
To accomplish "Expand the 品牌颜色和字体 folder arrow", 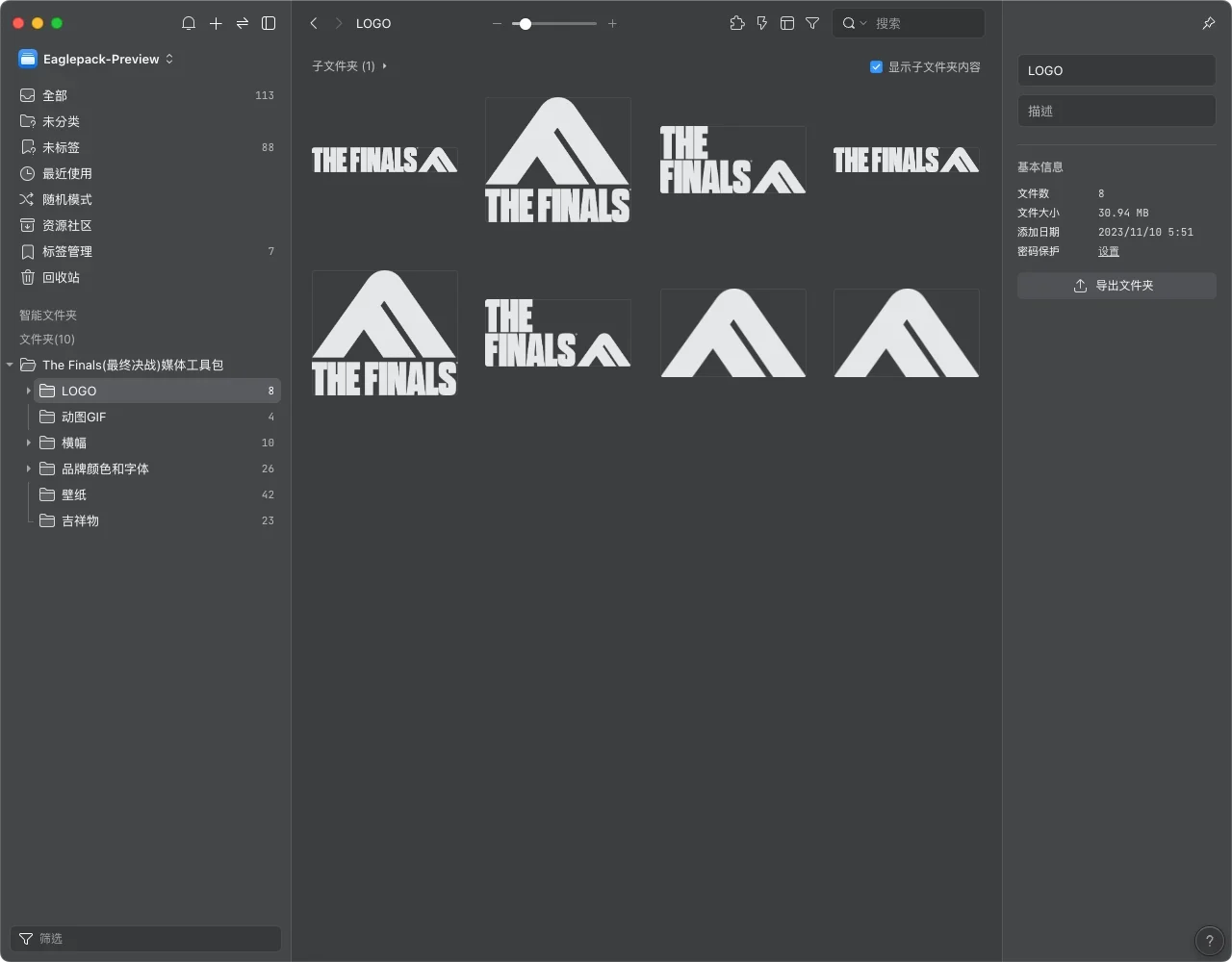I will coord(28,468).
